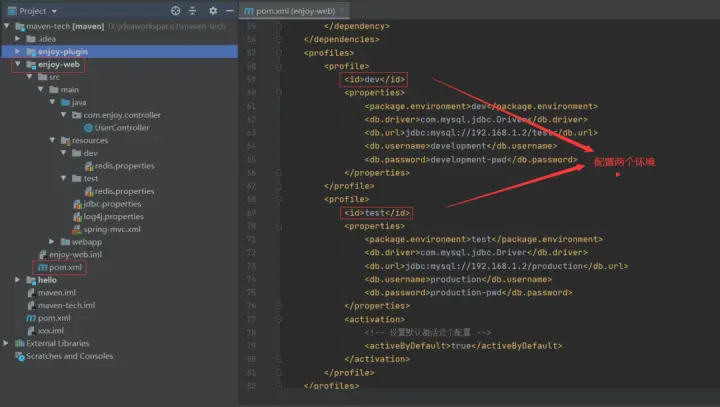Fold dev properties block at line 60
720x407 pixels.
click(279, 93)
